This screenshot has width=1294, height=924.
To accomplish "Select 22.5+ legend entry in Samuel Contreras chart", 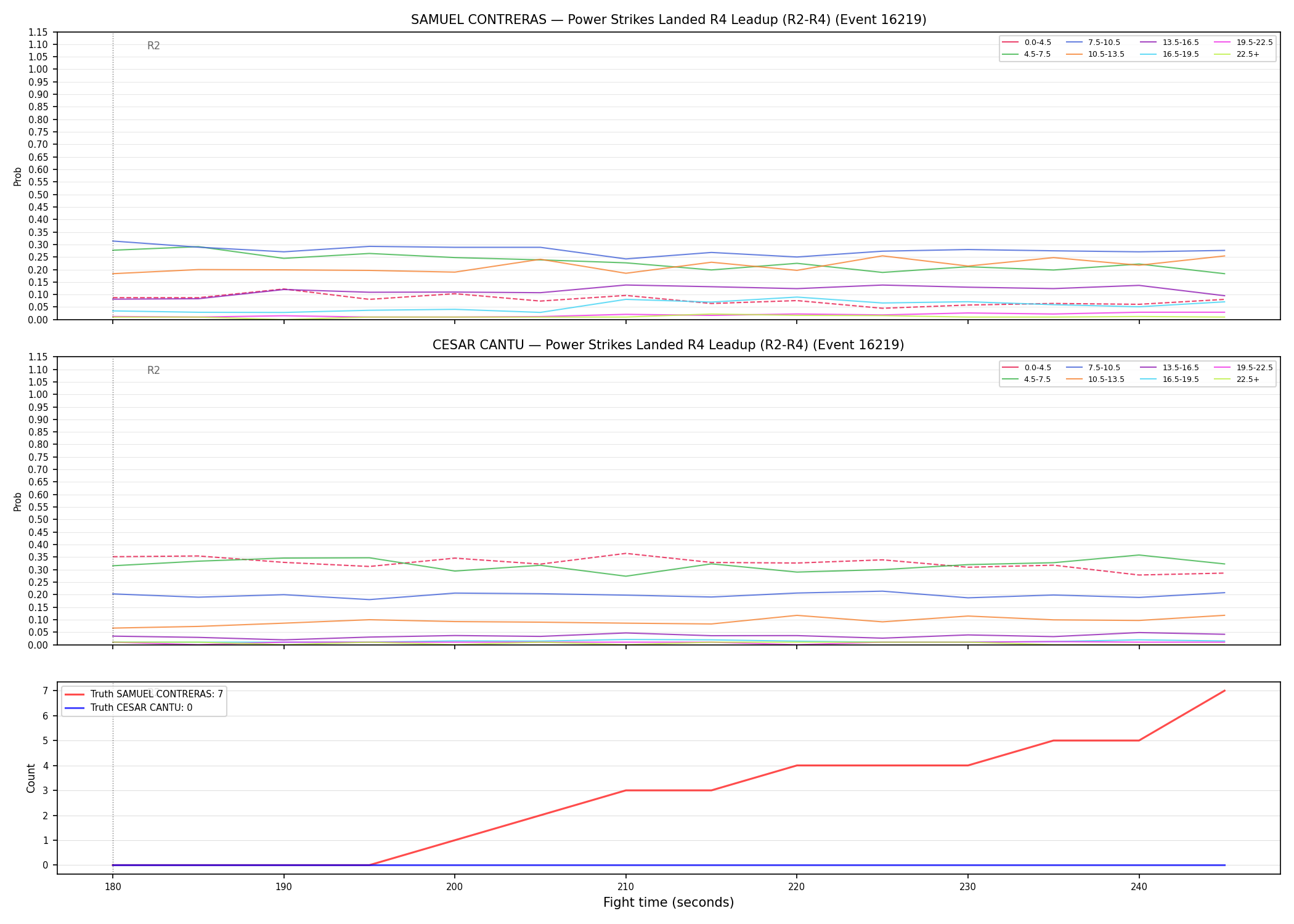I will click(1238, 54).
